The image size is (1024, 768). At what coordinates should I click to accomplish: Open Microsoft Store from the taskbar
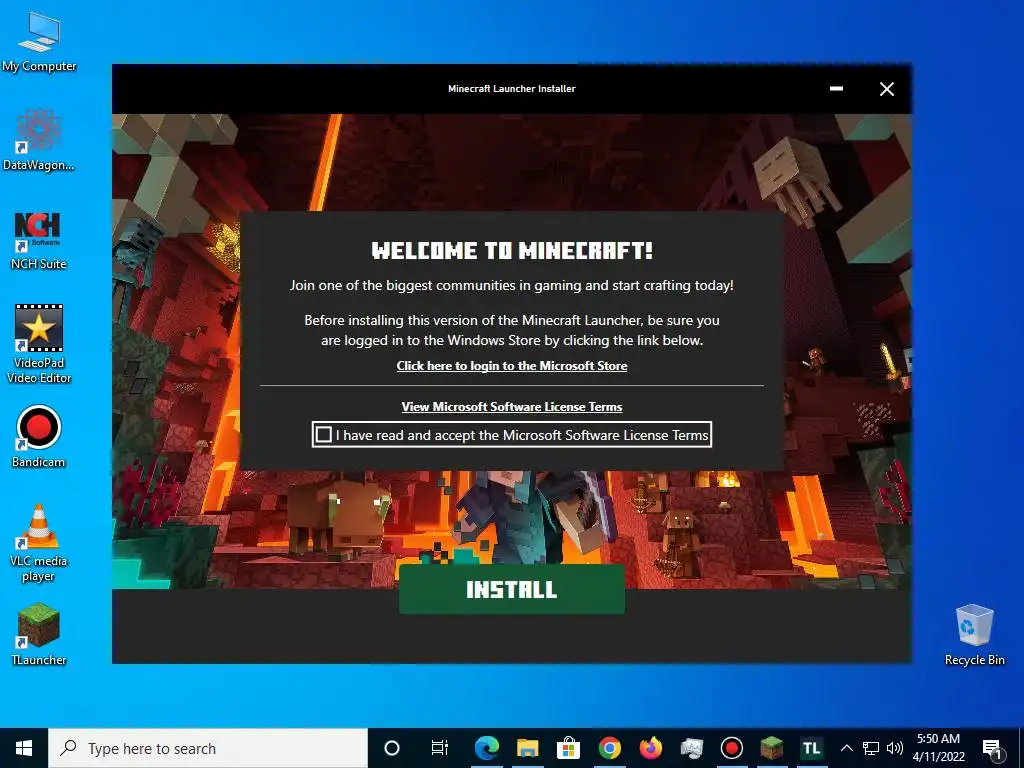click(568, 748)
